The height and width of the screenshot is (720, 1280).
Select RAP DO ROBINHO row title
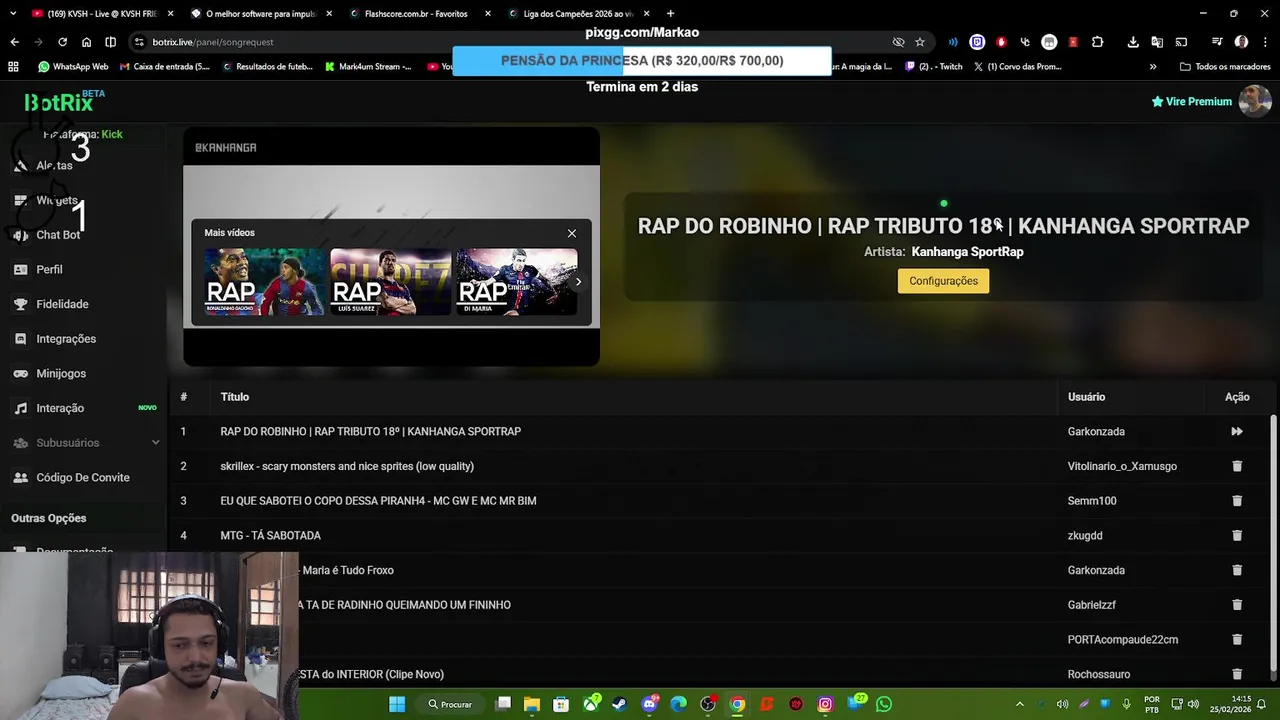click(370, 432)
